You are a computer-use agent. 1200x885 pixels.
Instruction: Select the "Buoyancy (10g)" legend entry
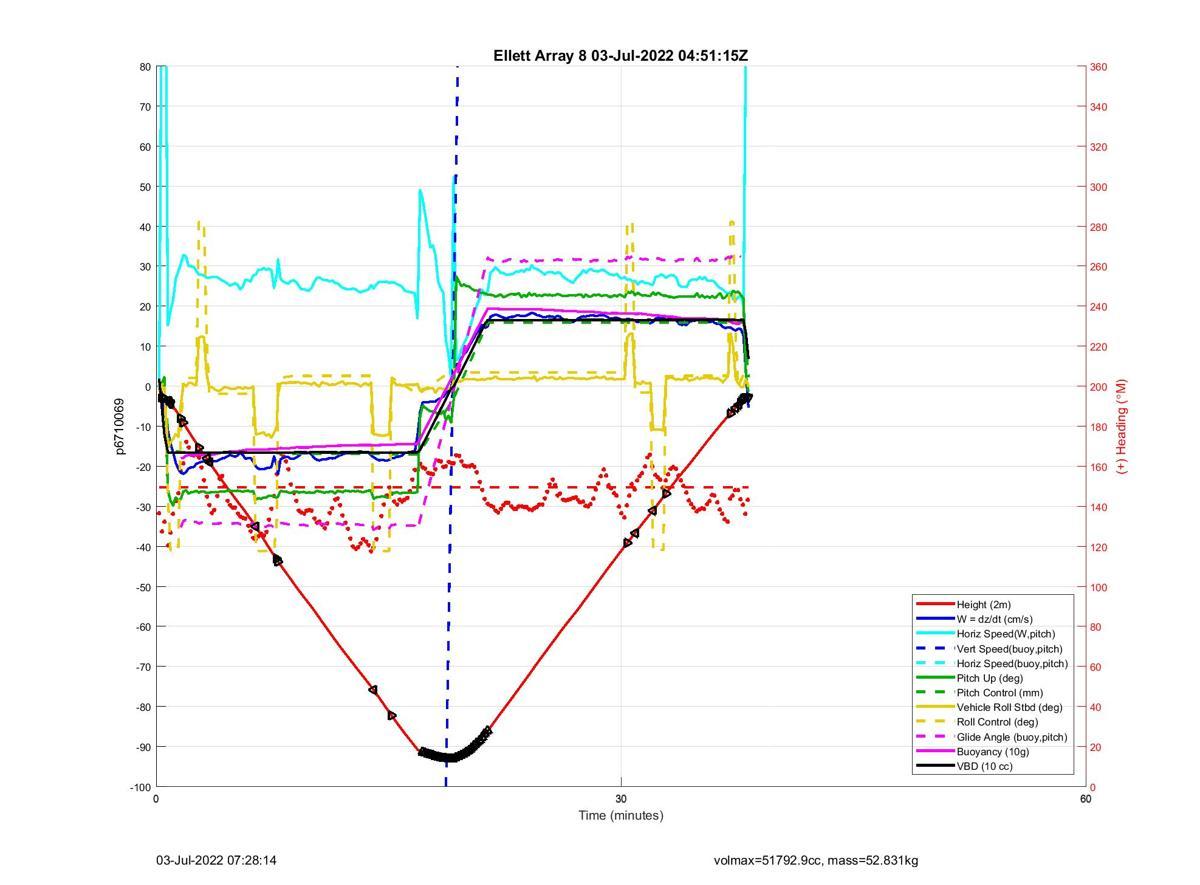[x=992, y=751]
